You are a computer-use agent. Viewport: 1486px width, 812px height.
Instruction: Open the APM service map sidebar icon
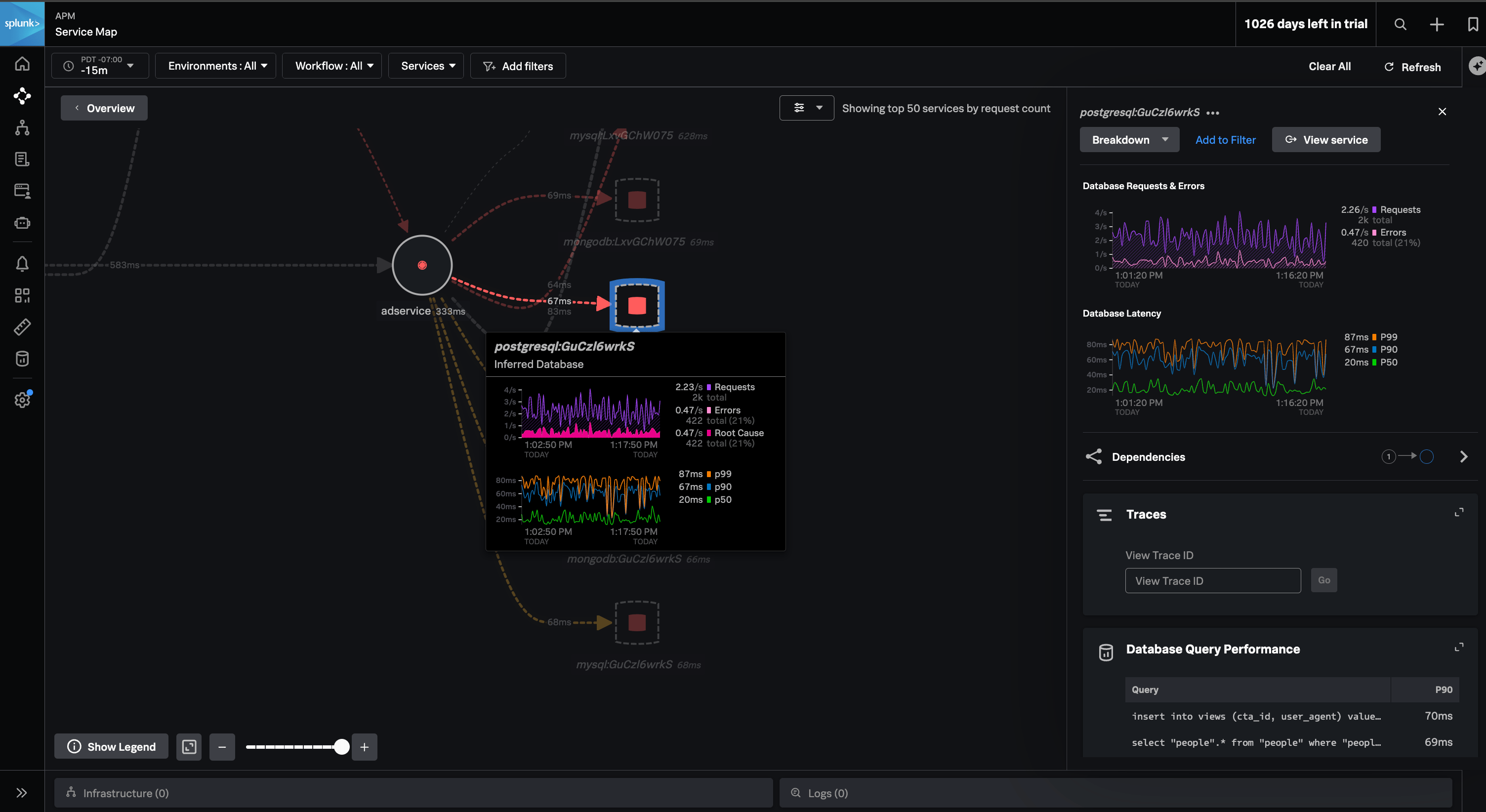pyautogui.click(x=22, y=96)
